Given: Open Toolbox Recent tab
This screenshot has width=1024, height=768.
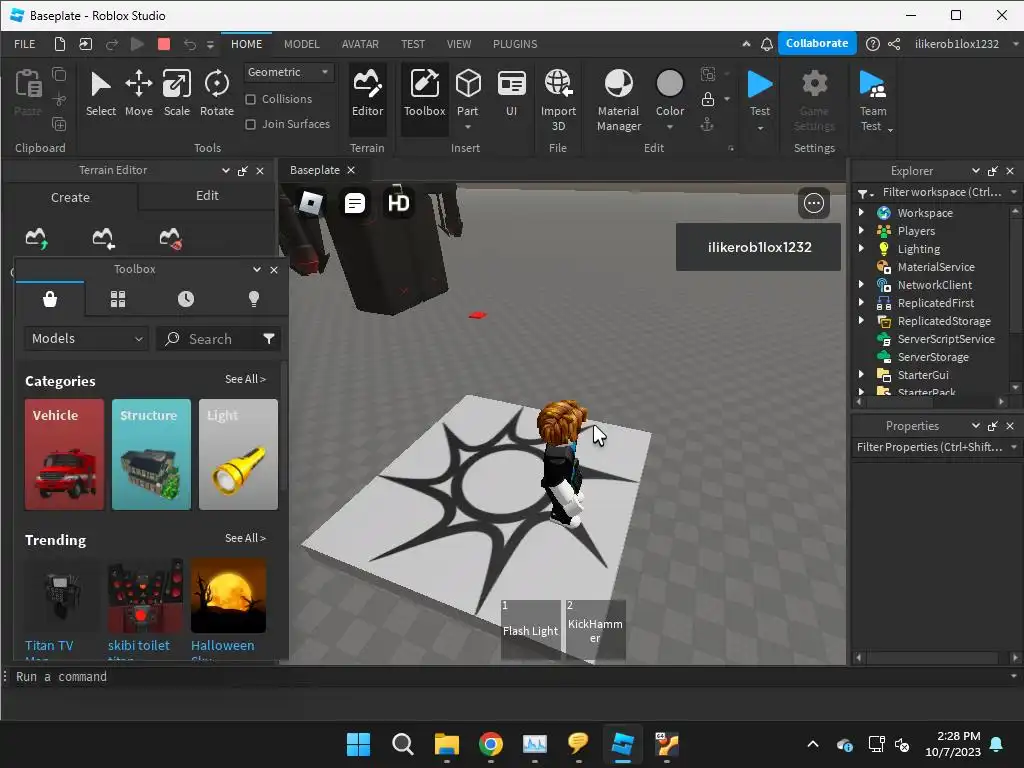Looking at the screenshot, I should point(186,299).
